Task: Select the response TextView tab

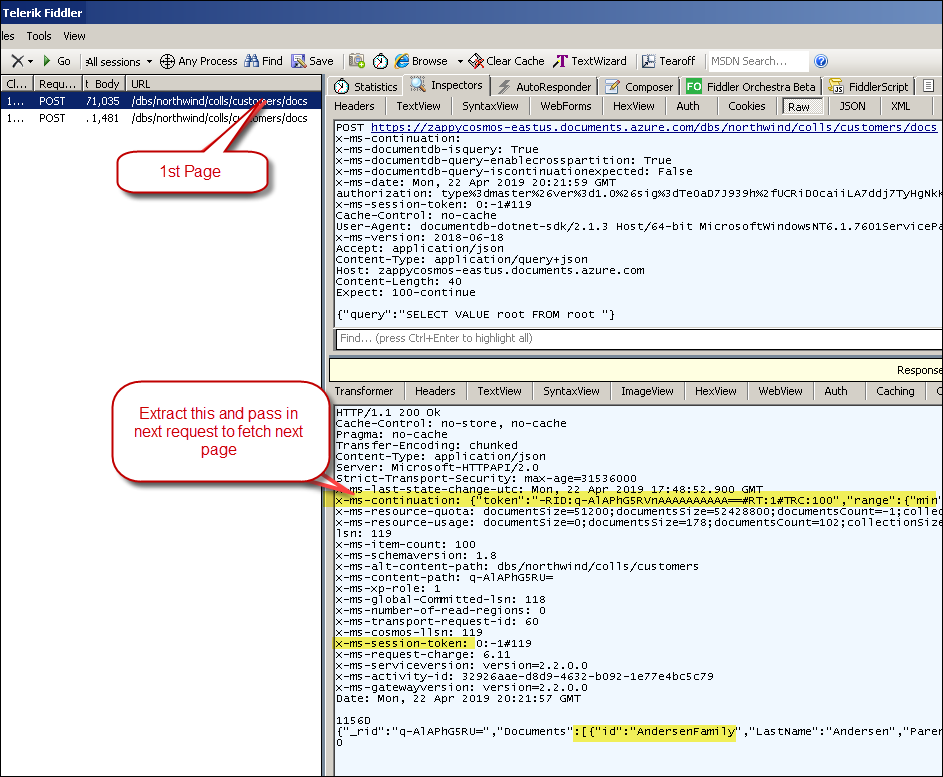Action: pos(499,392)
